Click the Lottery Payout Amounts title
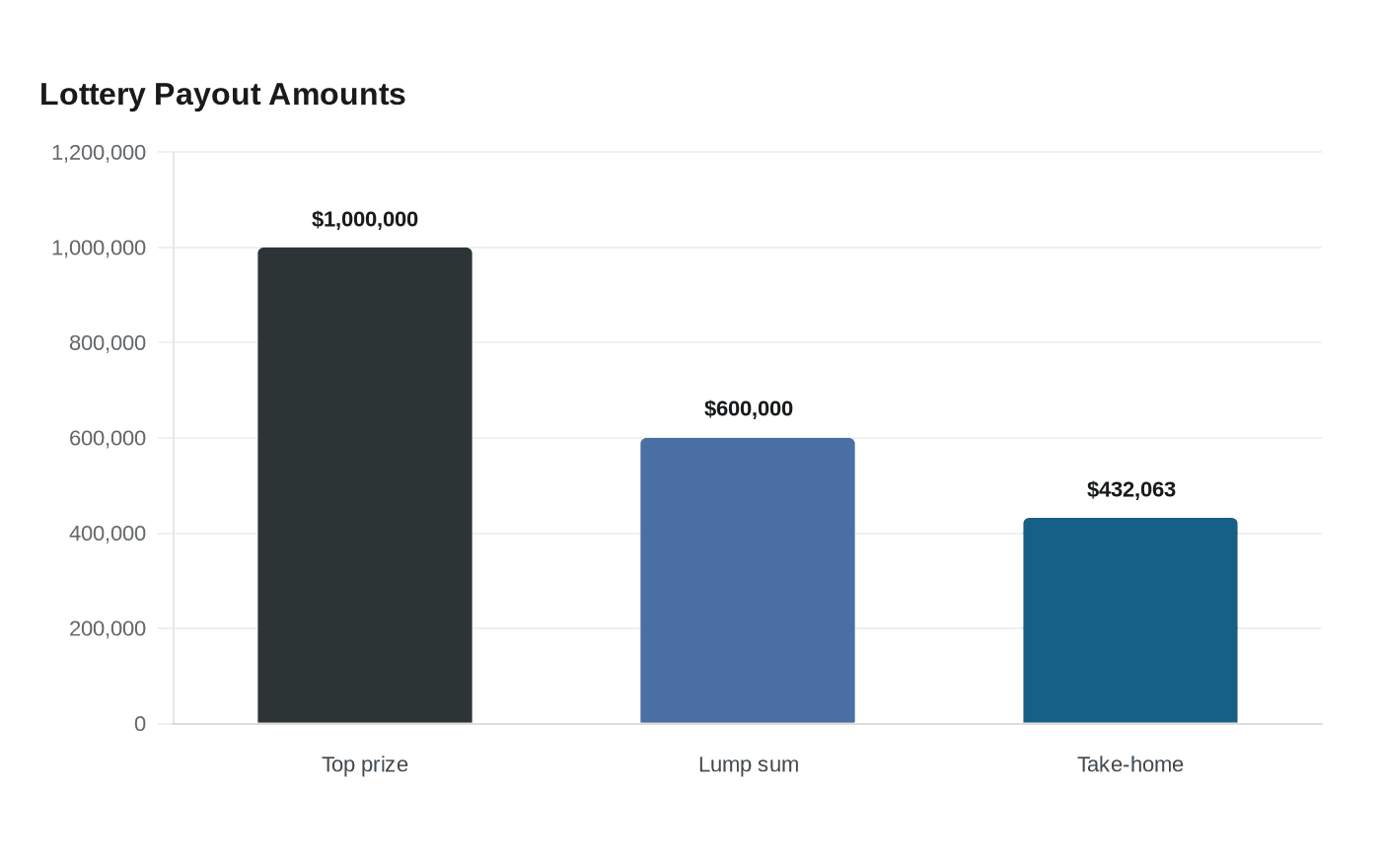 pos(223,95)
